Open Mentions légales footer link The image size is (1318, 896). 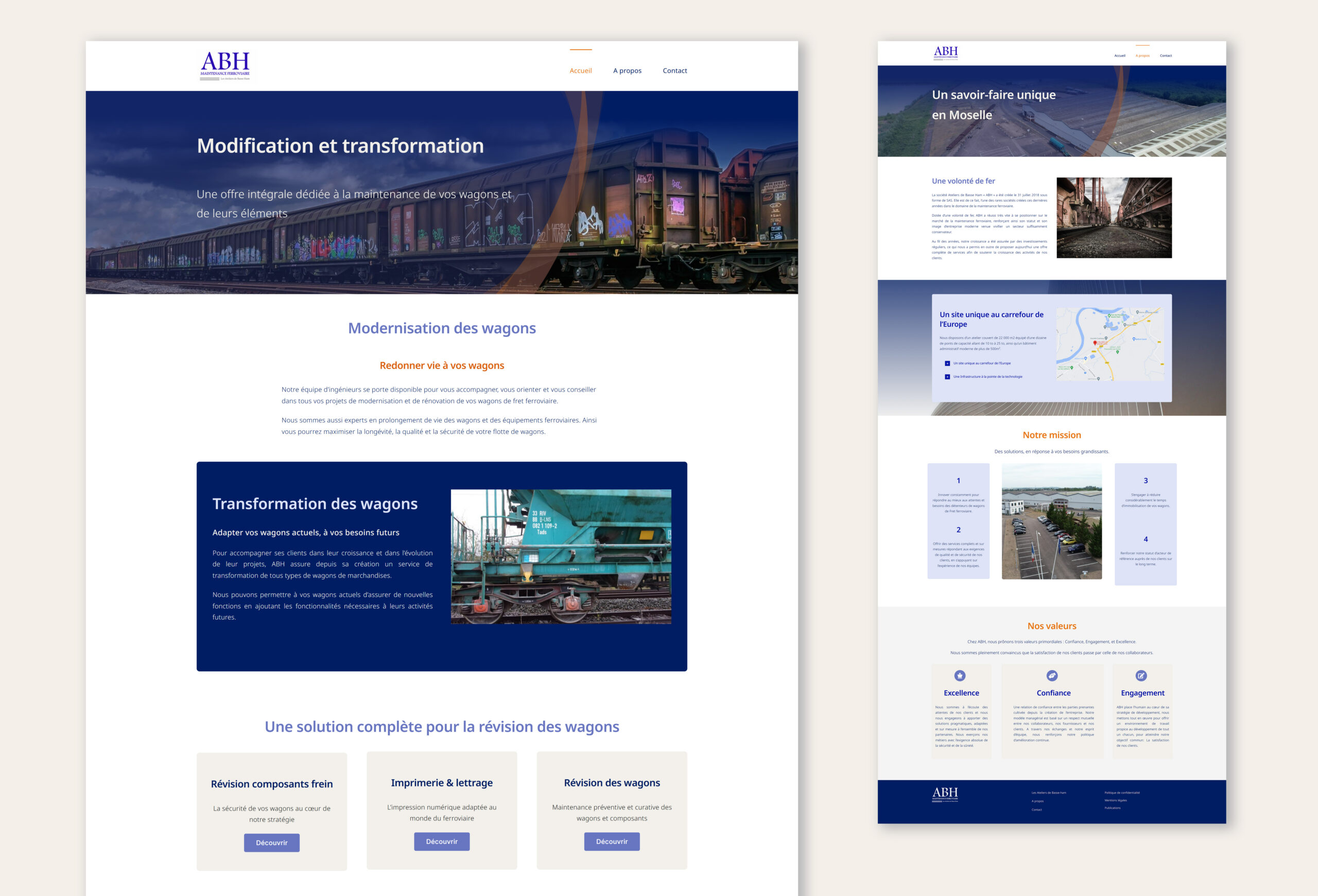click(1116, 801)
